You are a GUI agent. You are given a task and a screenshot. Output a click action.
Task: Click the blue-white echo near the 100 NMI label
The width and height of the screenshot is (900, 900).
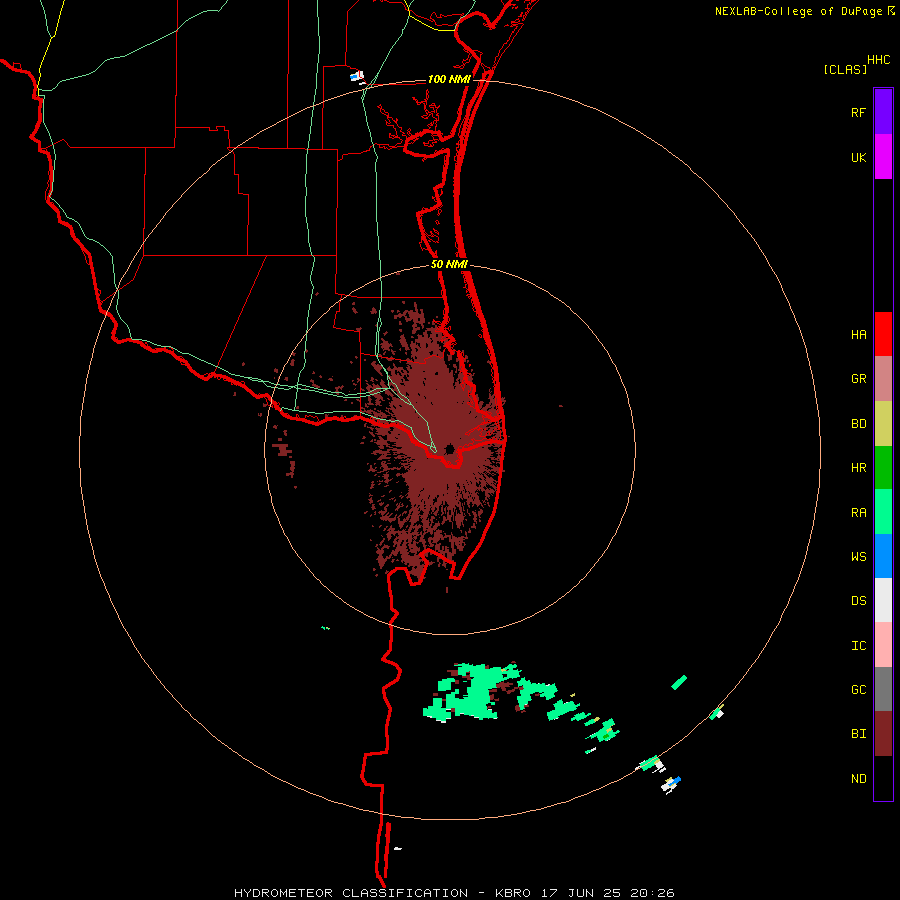click(x=357, y=76)
